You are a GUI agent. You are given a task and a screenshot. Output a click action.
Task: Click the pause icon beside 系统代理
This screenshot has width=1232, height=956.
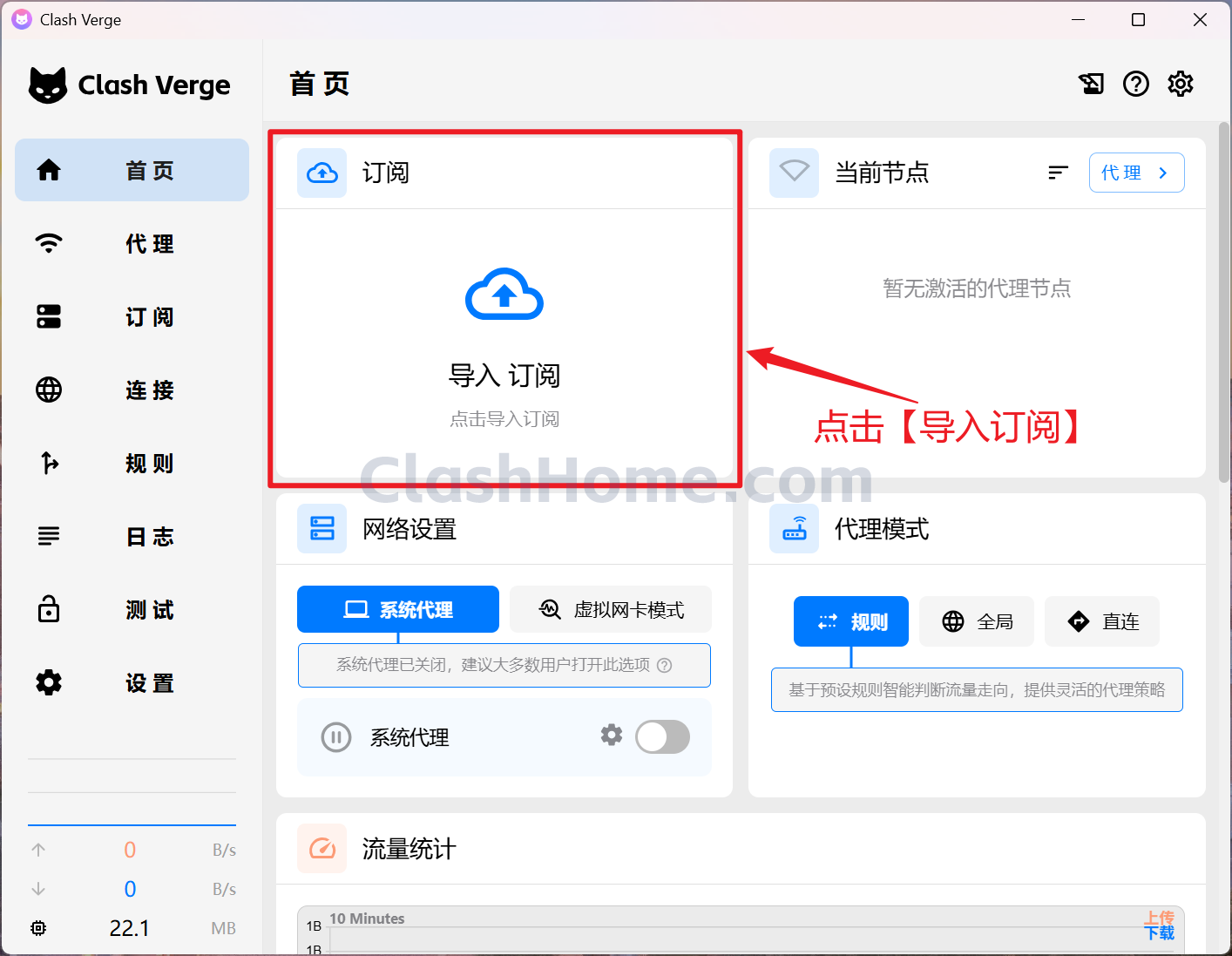coord(336,737)
